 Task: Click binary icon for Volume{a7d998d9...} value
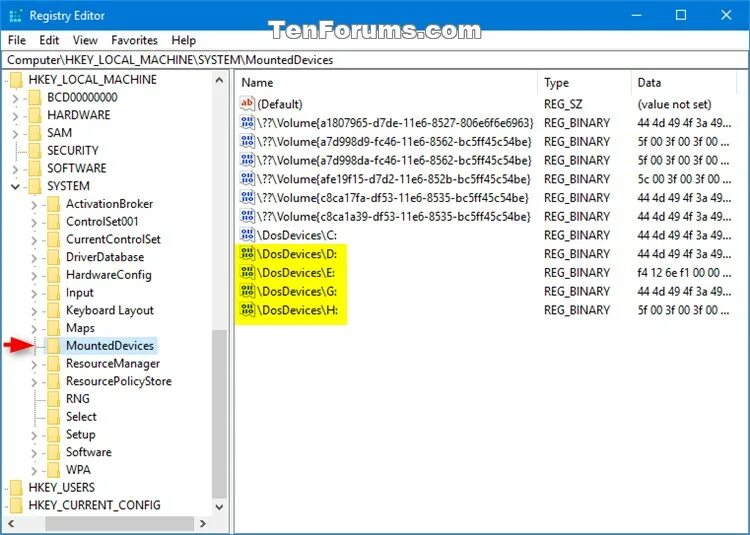coord(247,141)
